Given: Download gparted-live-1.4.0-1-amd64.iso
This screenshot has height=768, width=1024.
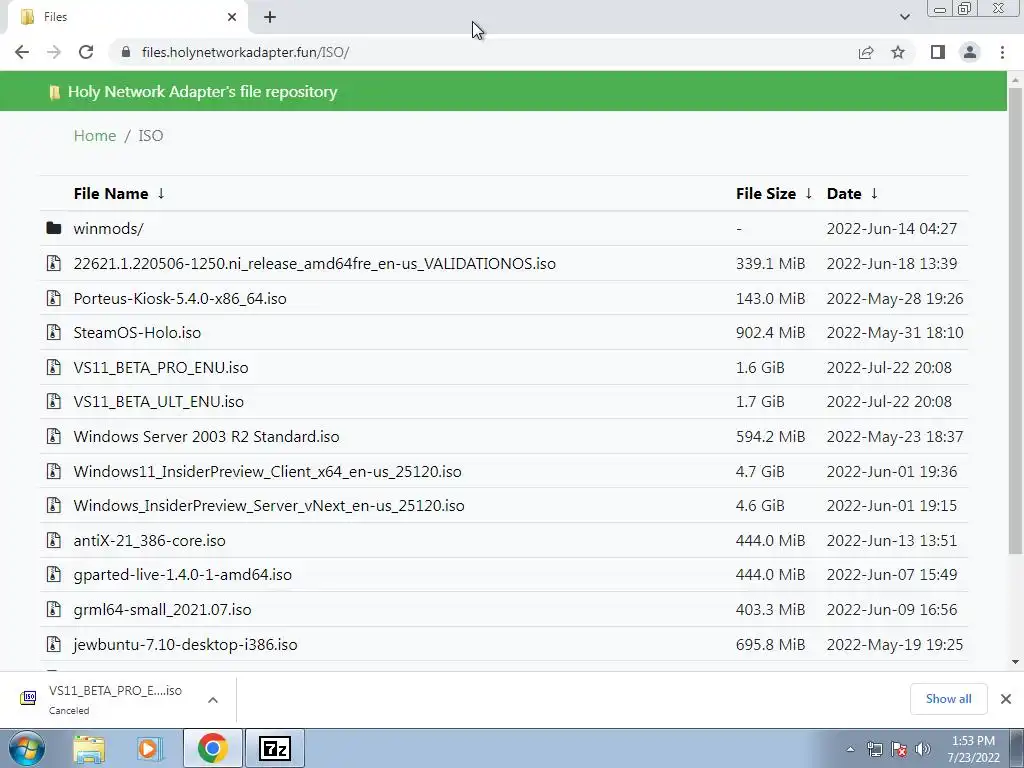Looking at the screenshot, I should [182, 575].
